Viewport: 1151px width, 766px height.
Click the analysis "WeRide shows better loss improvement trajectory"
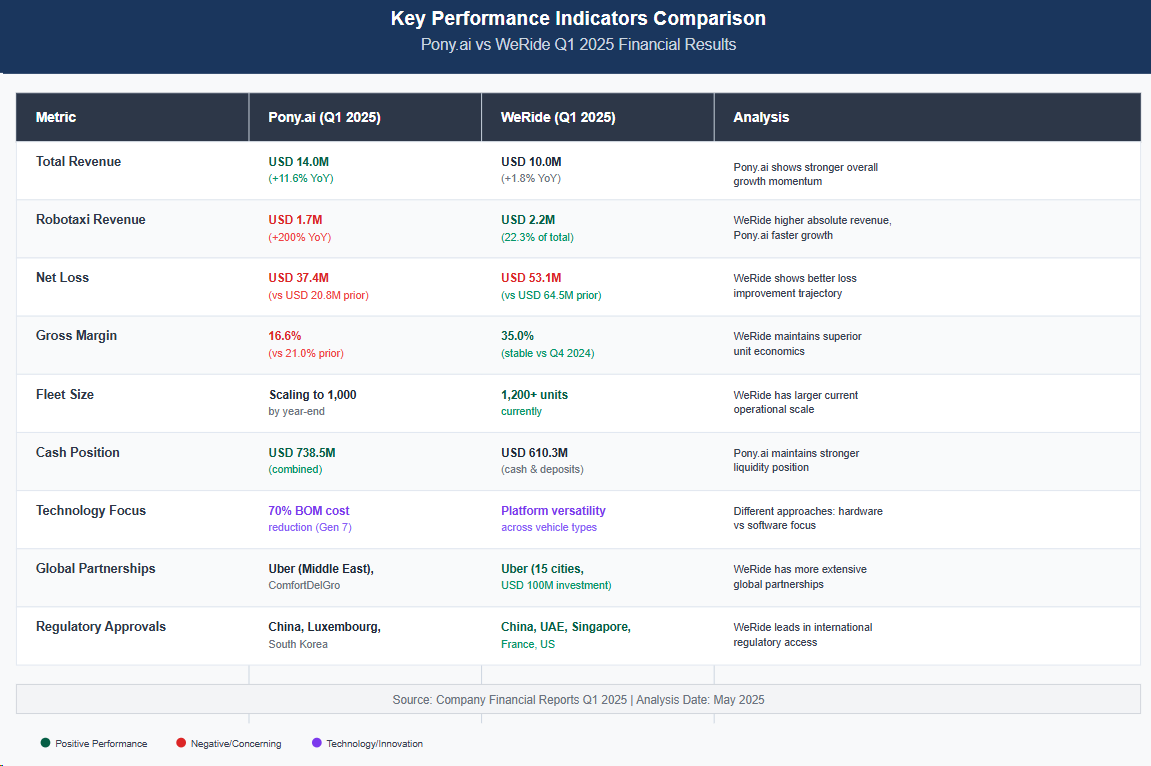pos(795,285)
